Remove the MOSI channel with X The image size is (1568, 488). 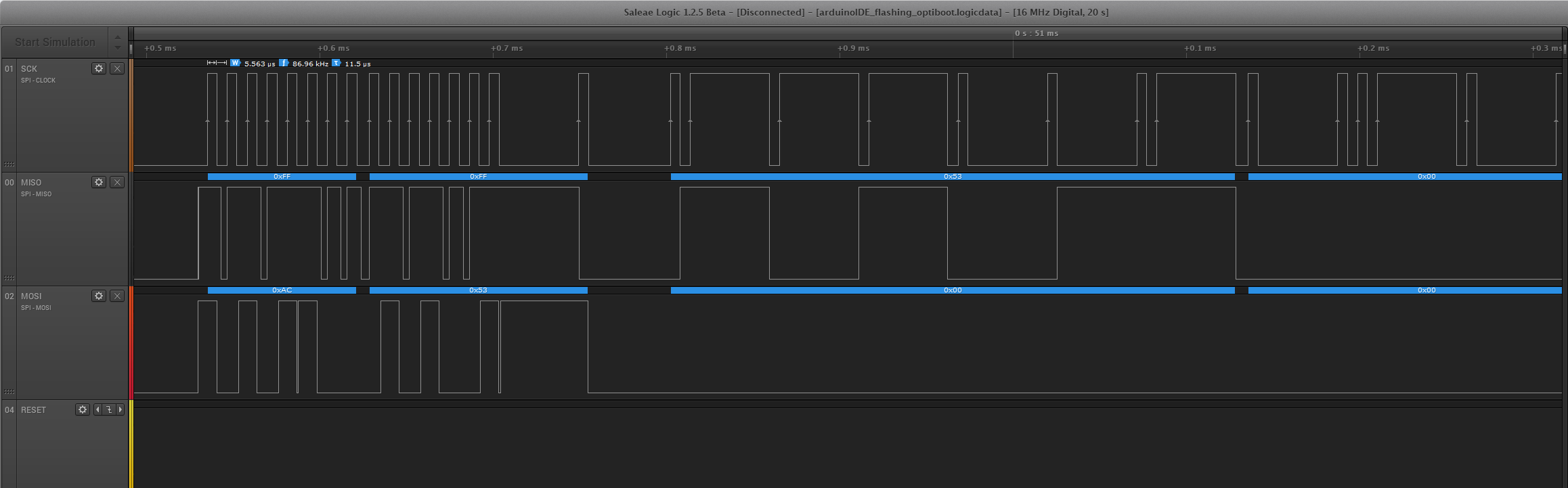coord(117,296)
